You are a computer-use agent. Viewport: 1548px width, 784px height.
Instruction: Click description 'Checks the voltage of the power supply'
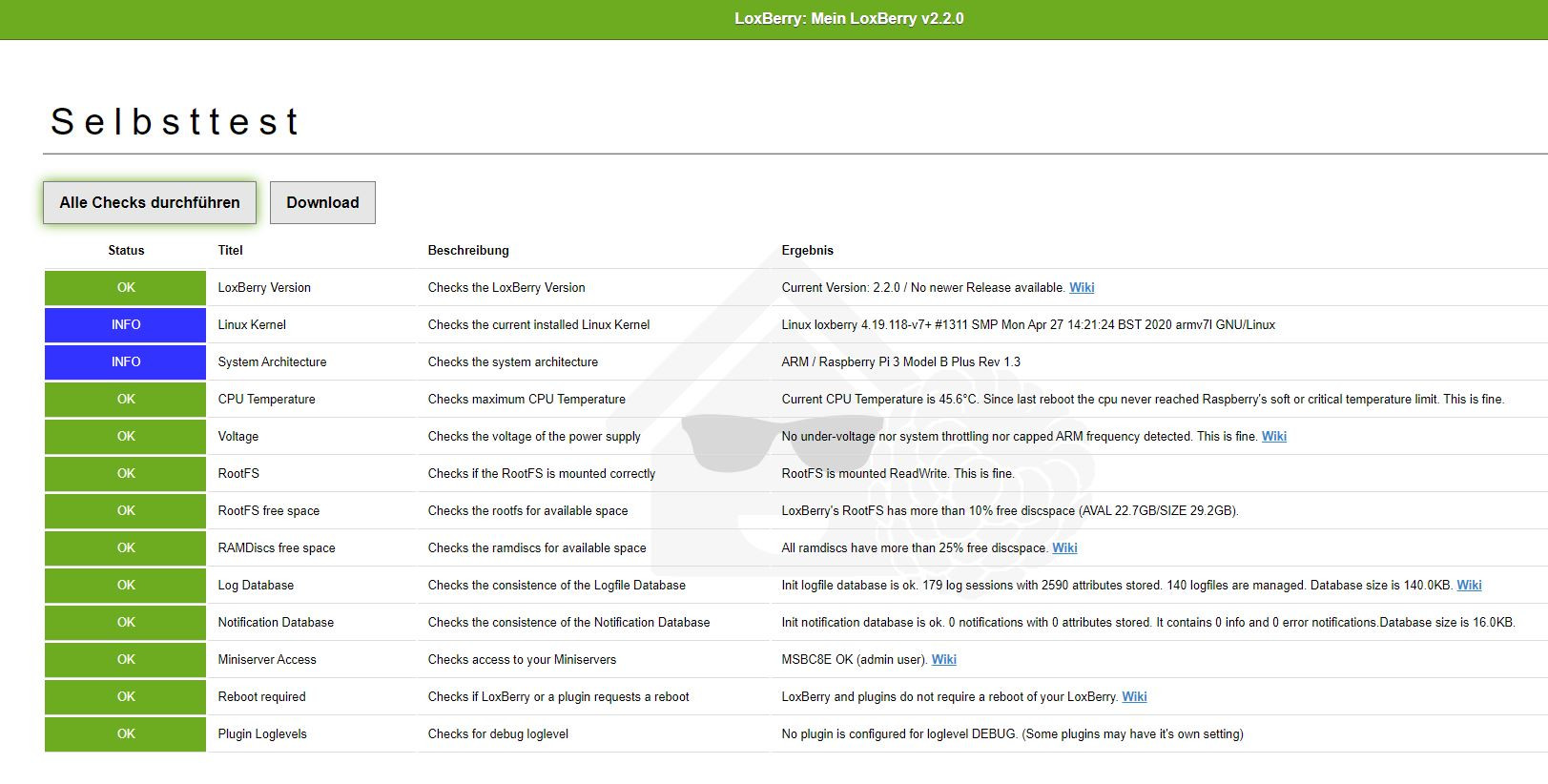point(534,436)
